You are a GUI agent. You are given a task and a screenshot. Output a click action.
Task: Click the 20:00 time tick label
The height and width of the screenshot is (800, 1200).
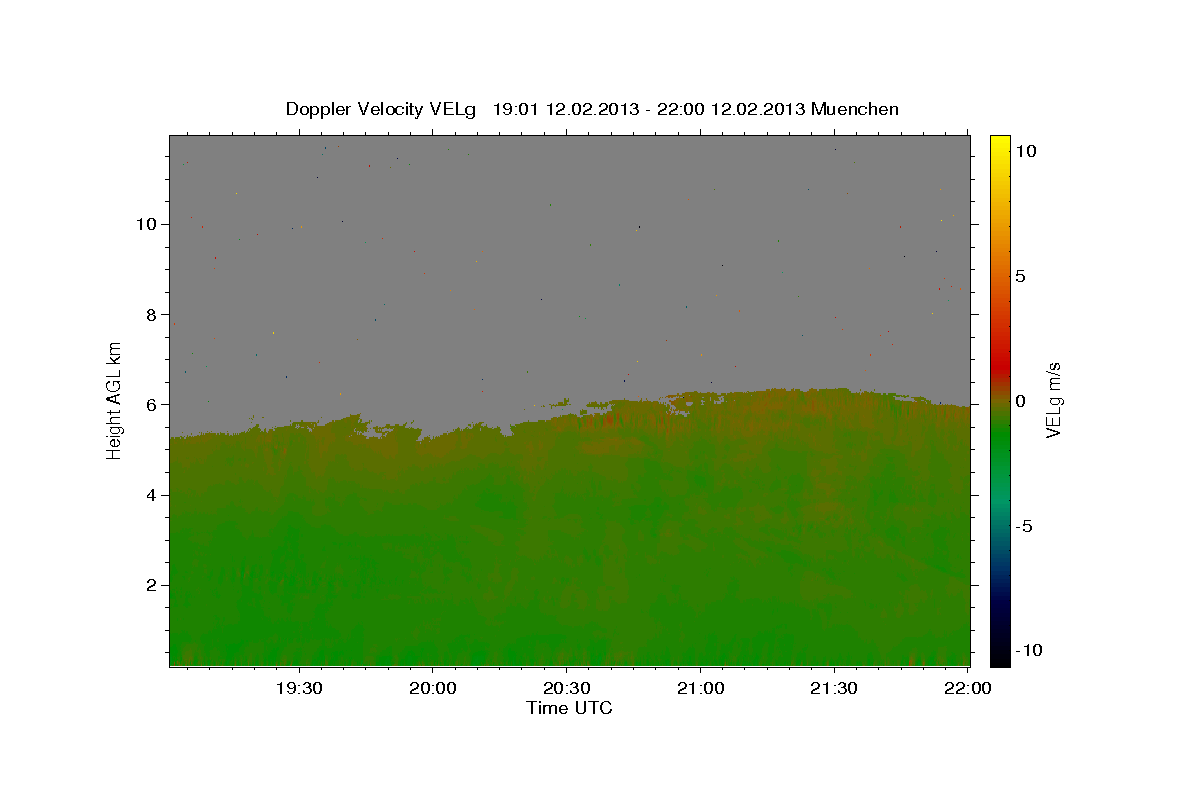[x=433, y=688]
